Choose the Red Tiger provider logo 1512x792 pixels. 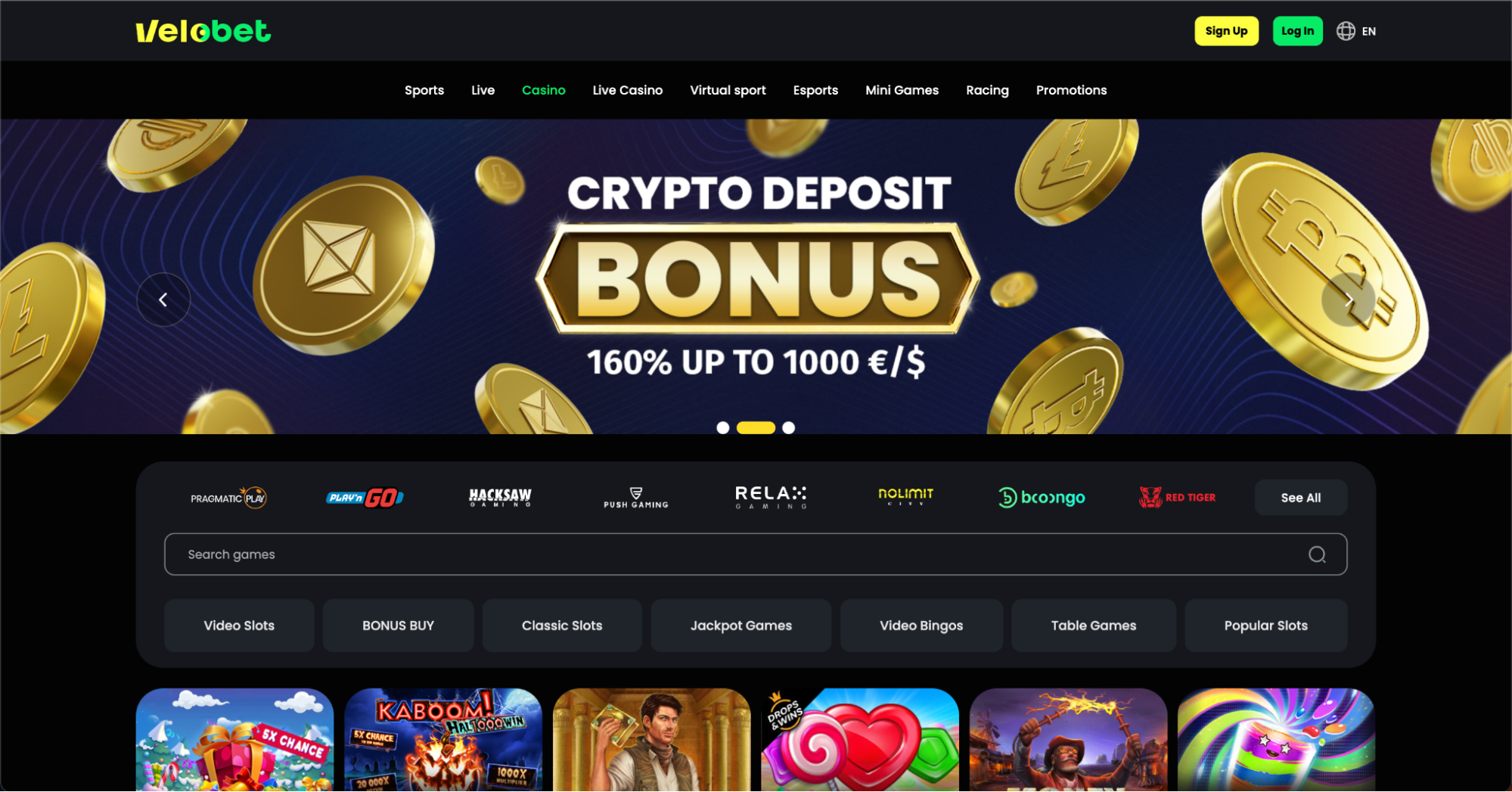[x=1178, y=497]
